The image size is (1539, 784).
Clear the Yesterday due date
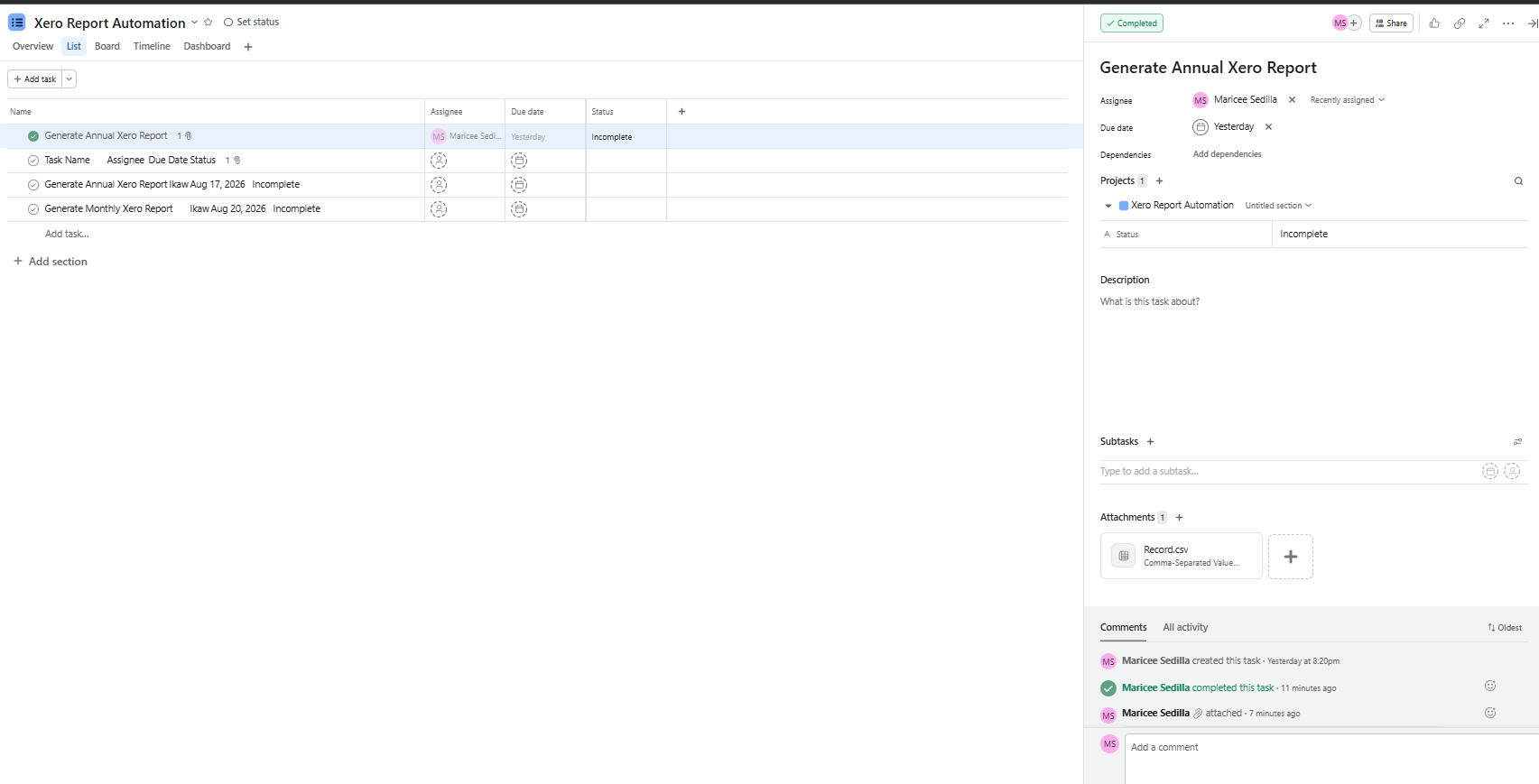click(1268, 127)
